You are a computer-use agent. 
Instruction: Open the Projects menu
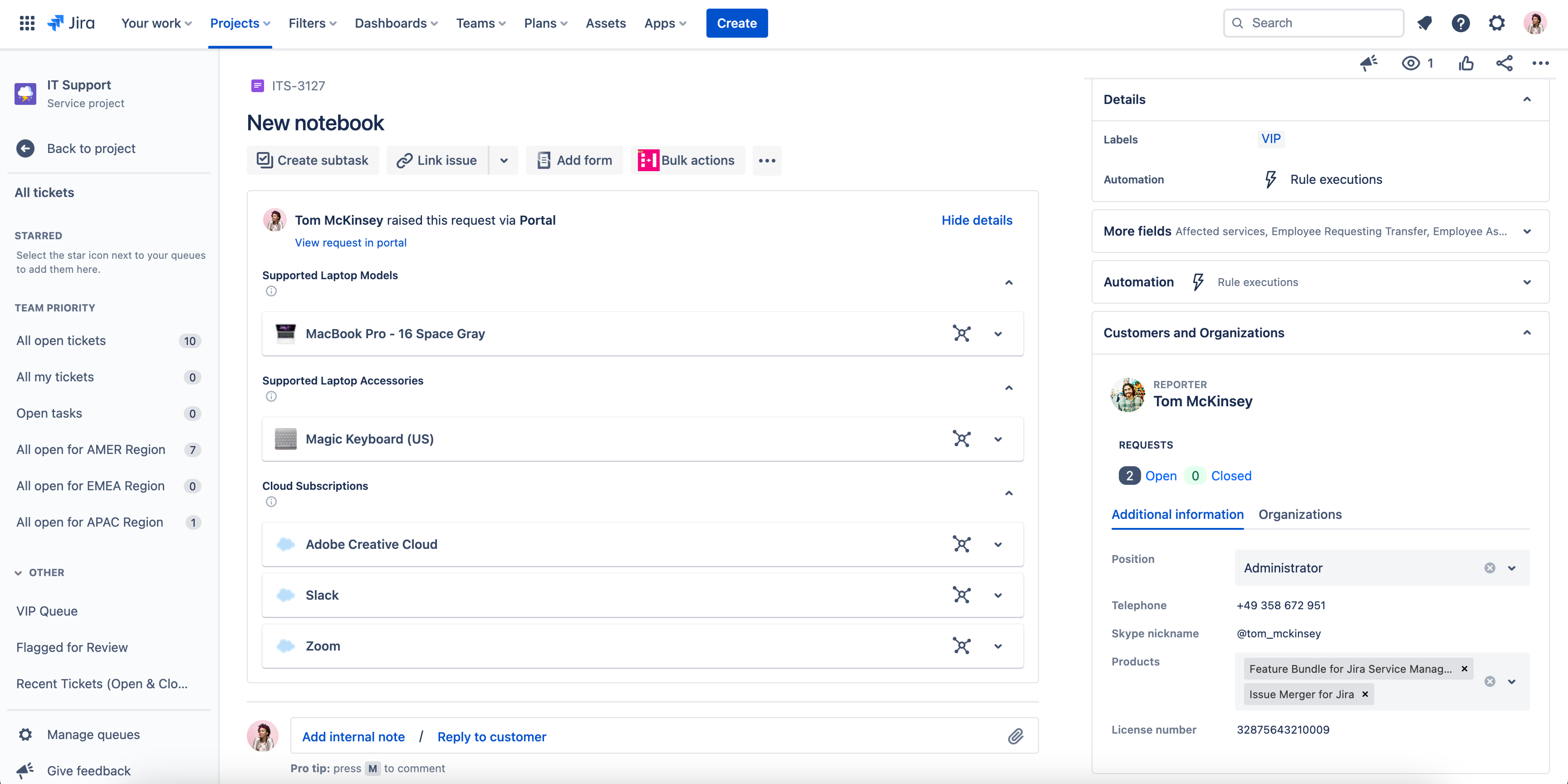pos(240,23)
